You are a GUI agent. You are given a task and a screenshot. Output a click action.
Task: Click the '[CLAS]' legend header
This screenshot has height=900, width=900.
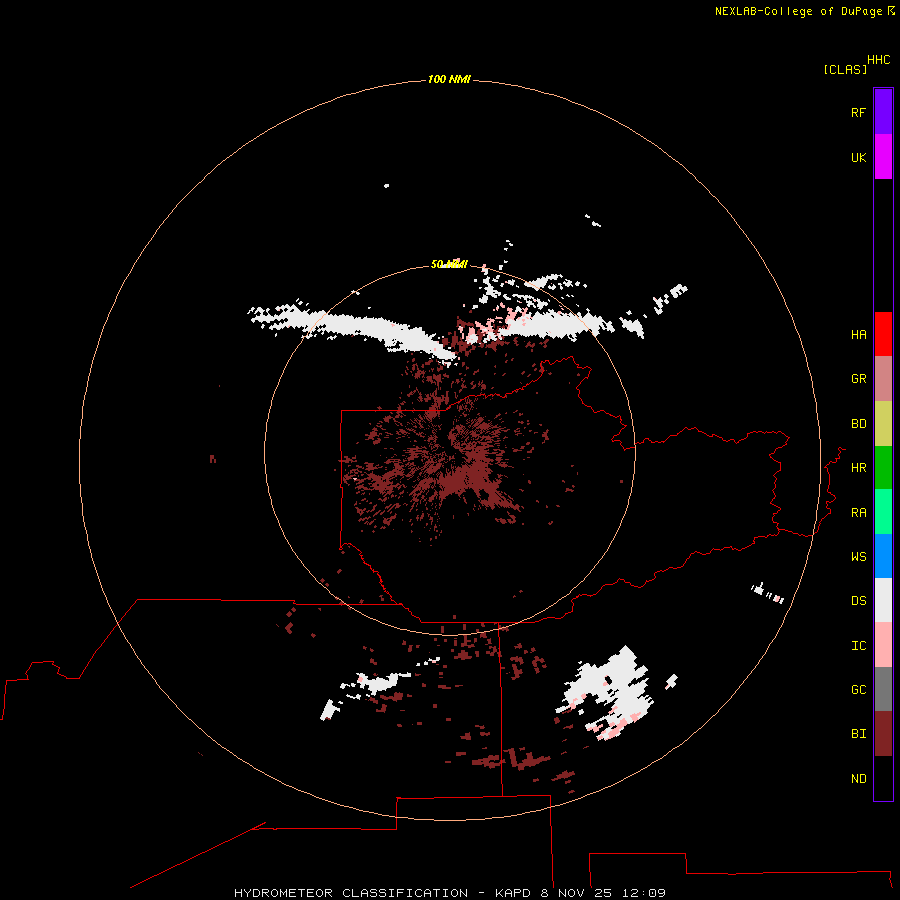(845, 69)
